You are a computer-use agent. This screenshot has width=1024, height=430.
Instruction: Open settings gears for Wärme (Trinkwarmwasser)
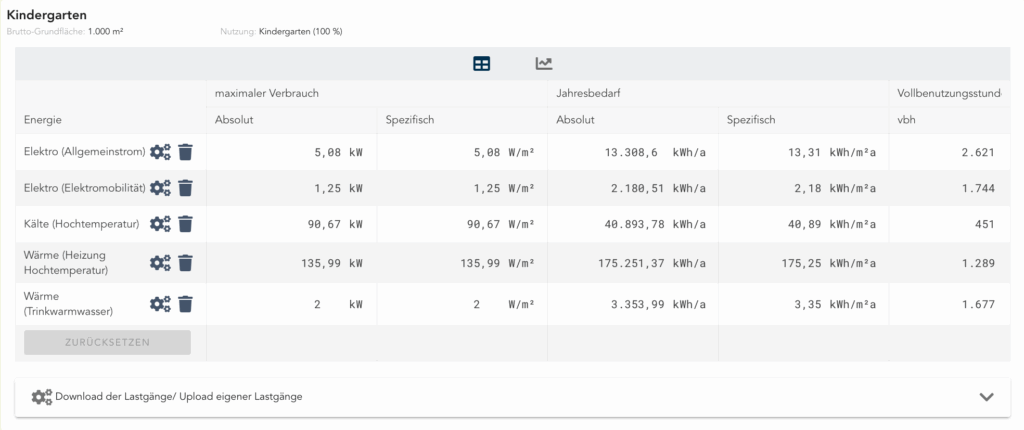coord(160,304)
